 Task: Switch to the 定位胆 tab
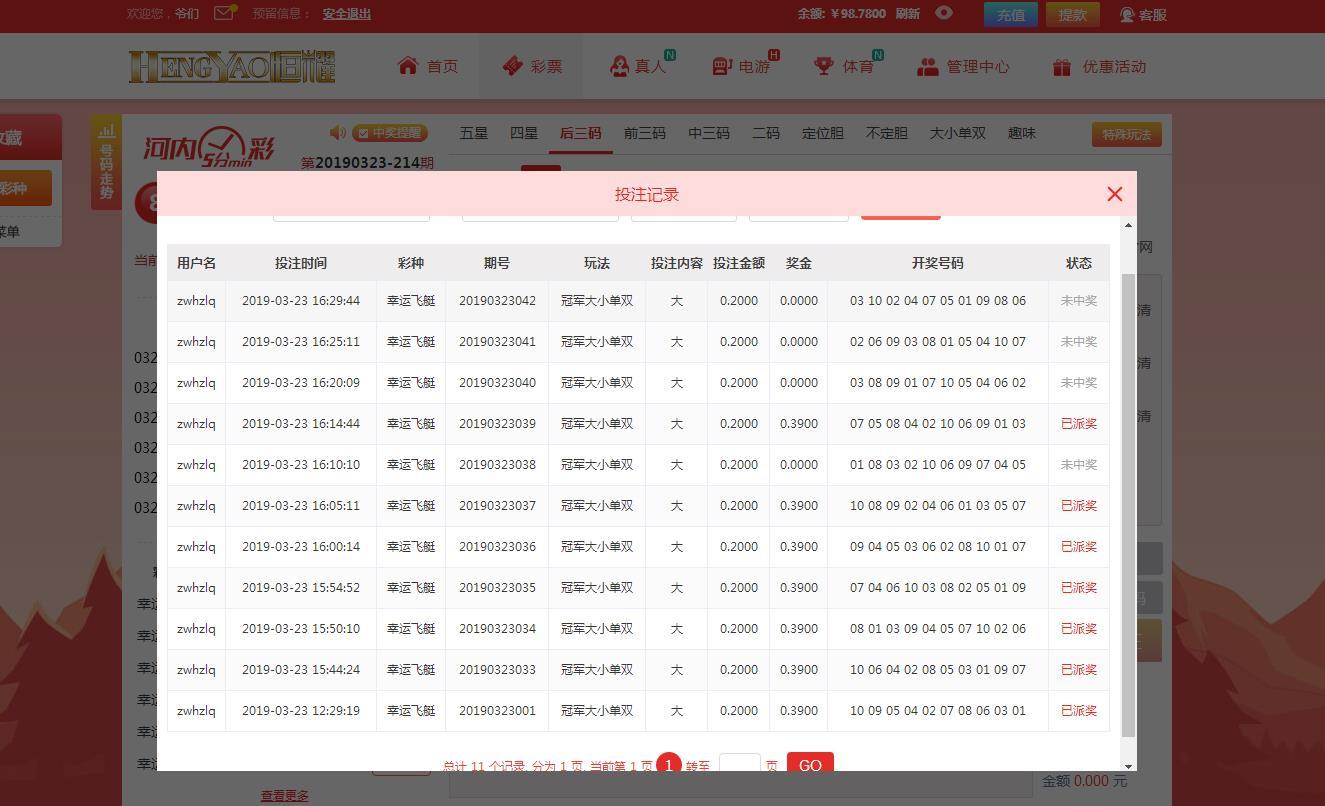pyautogui.click(x=823, y=133)
